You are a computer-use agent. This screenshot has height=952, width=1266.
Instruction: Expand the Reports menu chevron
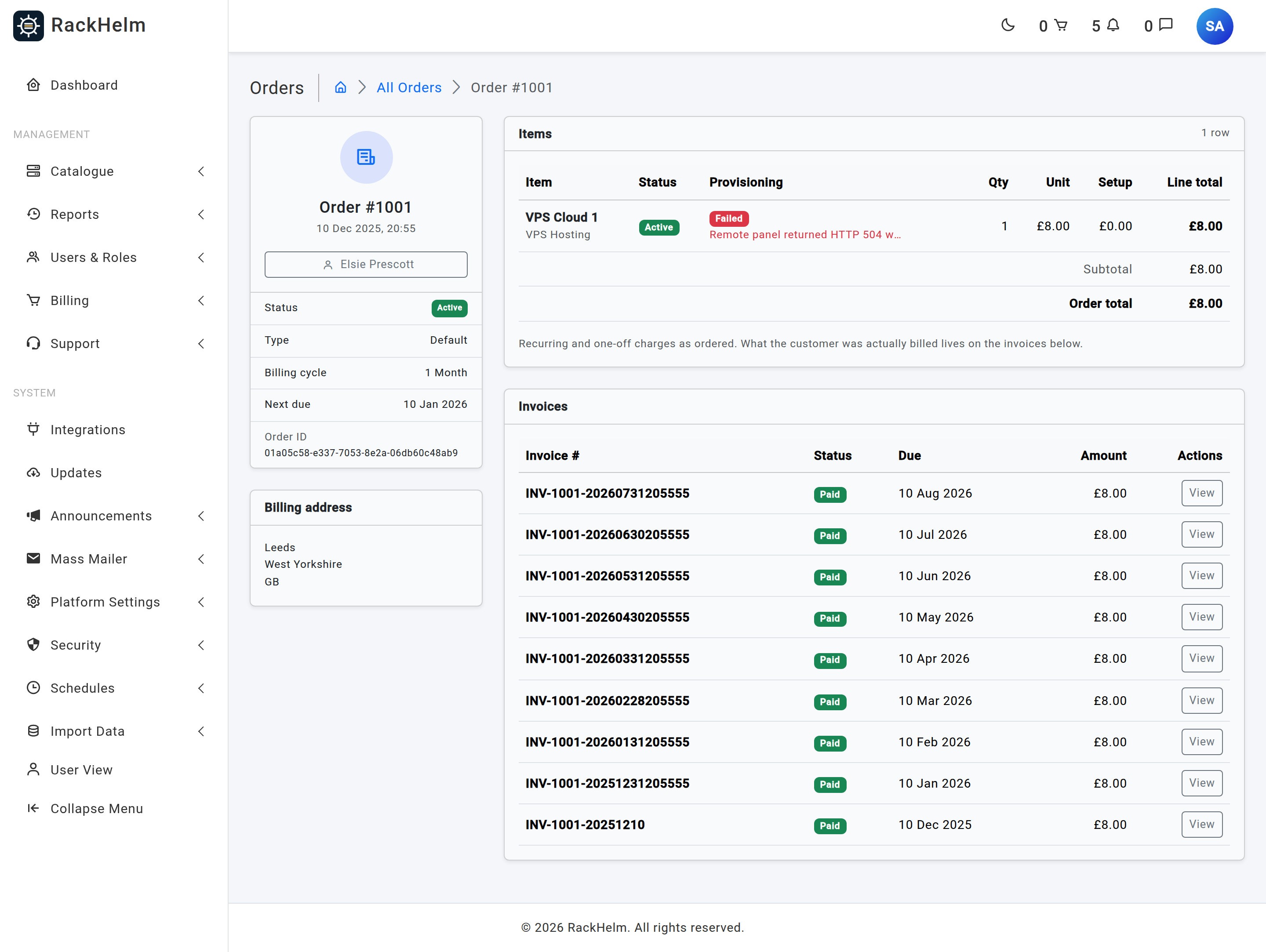tap(201, 214)
